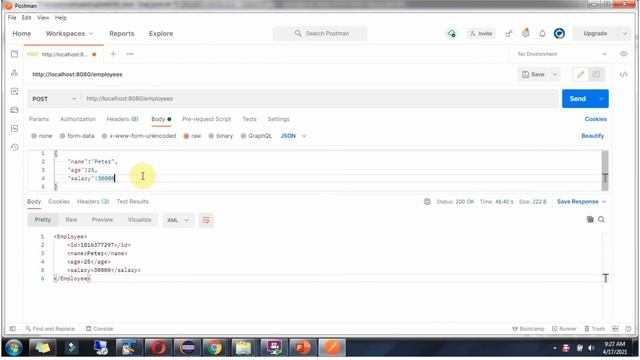The height and width of the screenshot is (360, 640).
Task: Open the APIs sidebar icon
Action: pos(14,73)
